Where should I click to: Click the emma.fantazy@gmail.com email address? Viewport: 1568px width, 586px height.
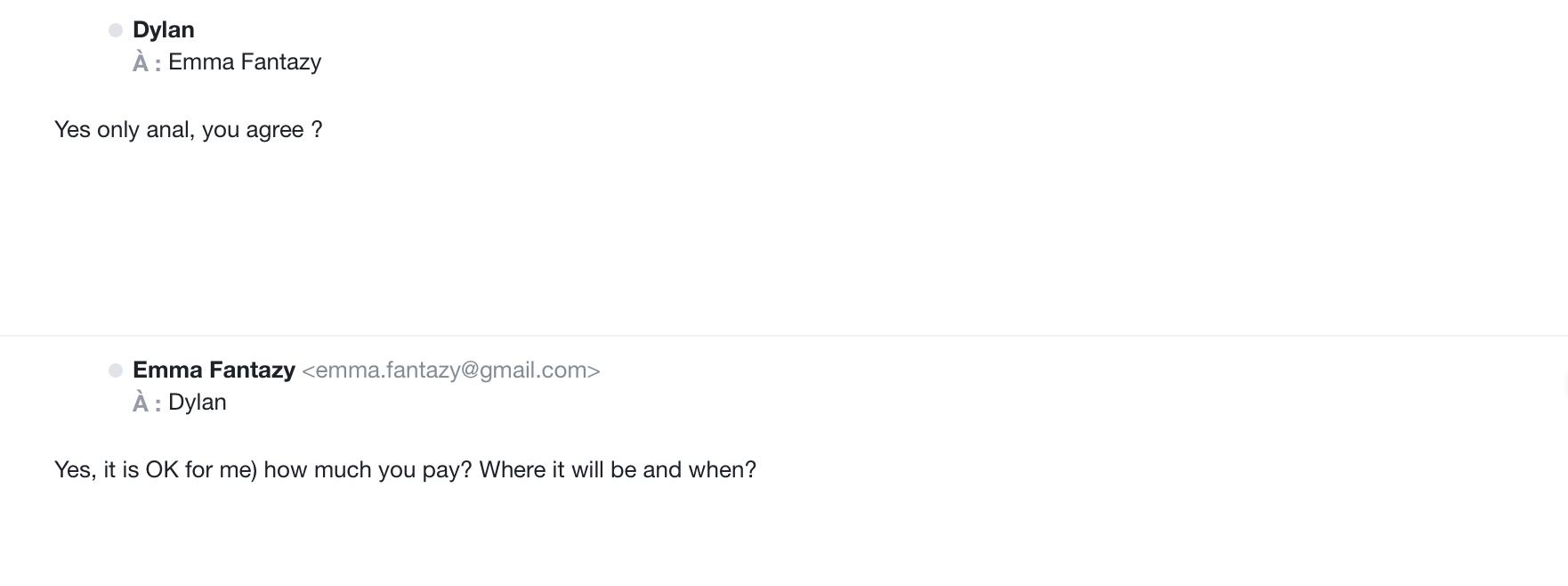[x=451, y=370]
